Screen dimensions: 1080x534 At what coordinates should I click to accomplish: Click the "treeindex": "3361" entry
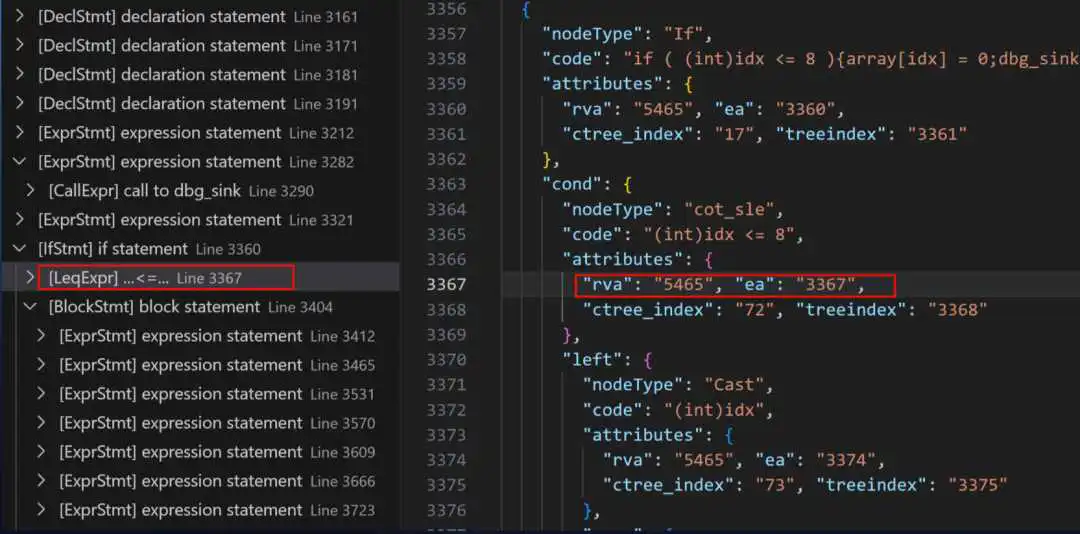[870, 134]
